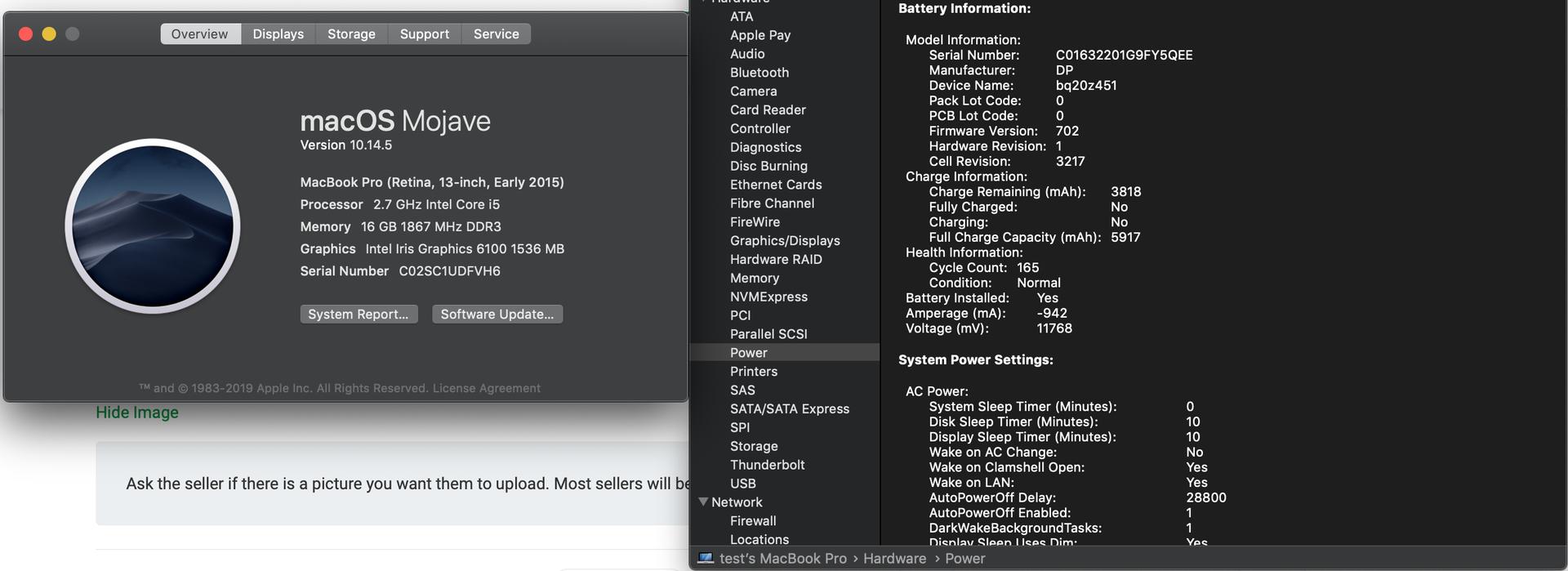Image resolution: width=1568 pixels, height=571 pixels.
Task: Click the Device Name value bq20z451
Action: coord(1086,85)
